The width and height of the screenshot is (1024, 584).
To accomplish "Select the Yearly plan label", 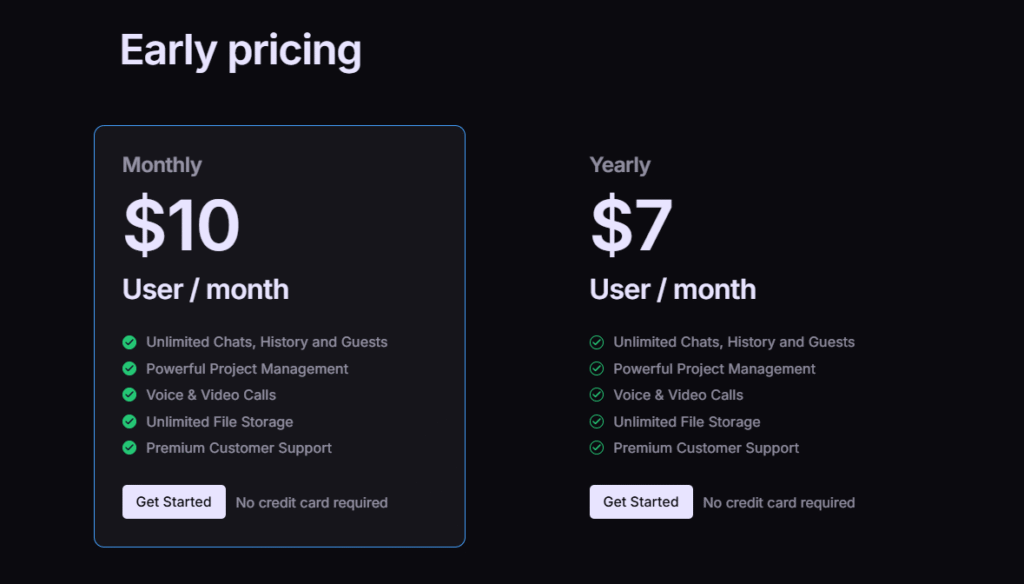I will pyautogui.click(x=620, y=165).
